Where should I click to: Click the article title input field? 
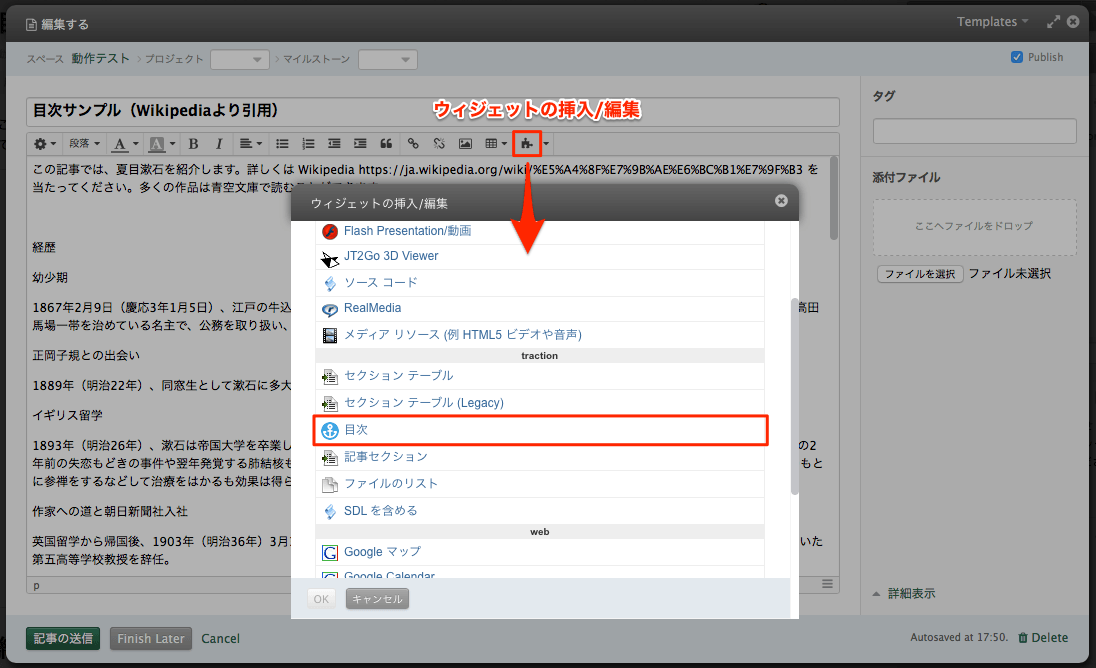coord(433,111)
